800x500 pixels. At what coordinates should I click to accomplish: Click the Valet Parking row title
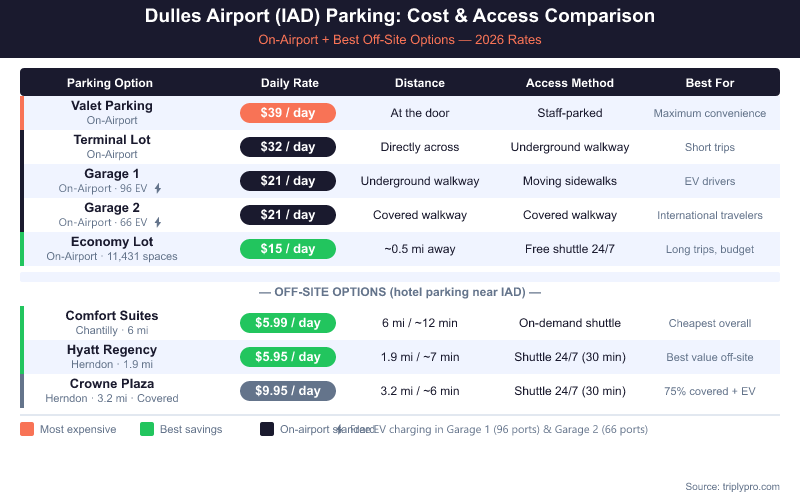[x=112, y=106]
